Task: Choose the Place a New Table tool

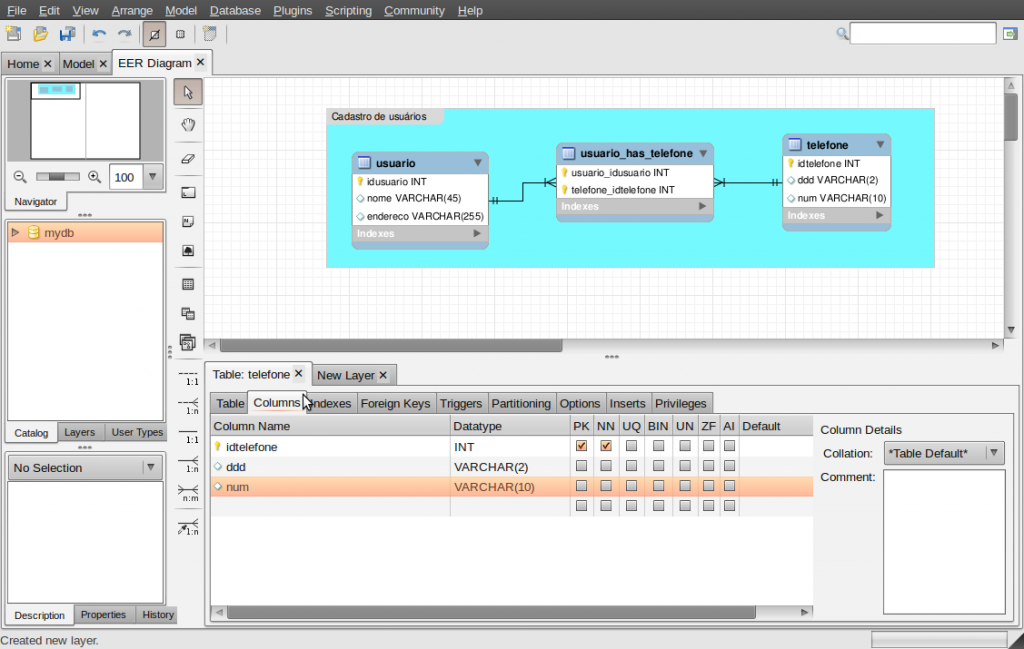Action: tap(188, 283)
